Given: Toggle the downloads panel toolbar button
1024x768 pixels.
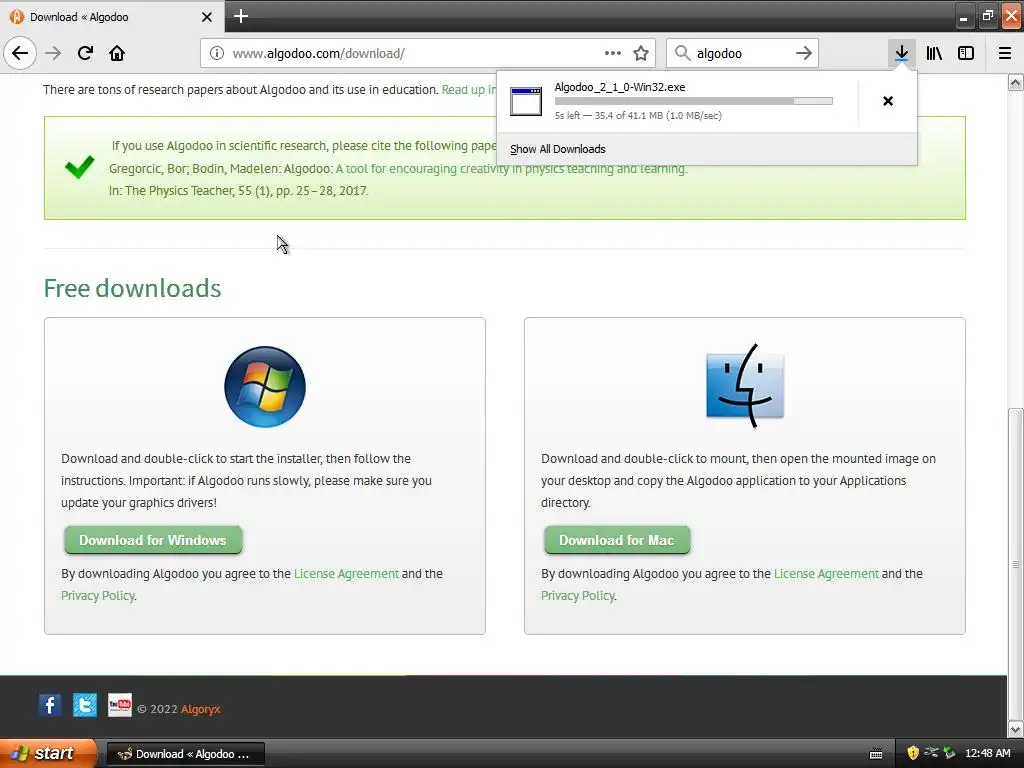Looking at the screenshot, I should [901, 53].
